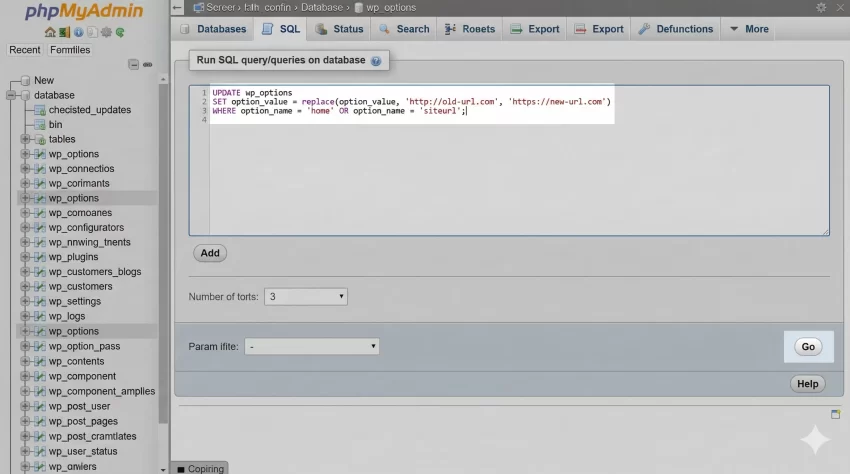
Task: Open the page settings gear in the top-right corner
Action: 821,8
